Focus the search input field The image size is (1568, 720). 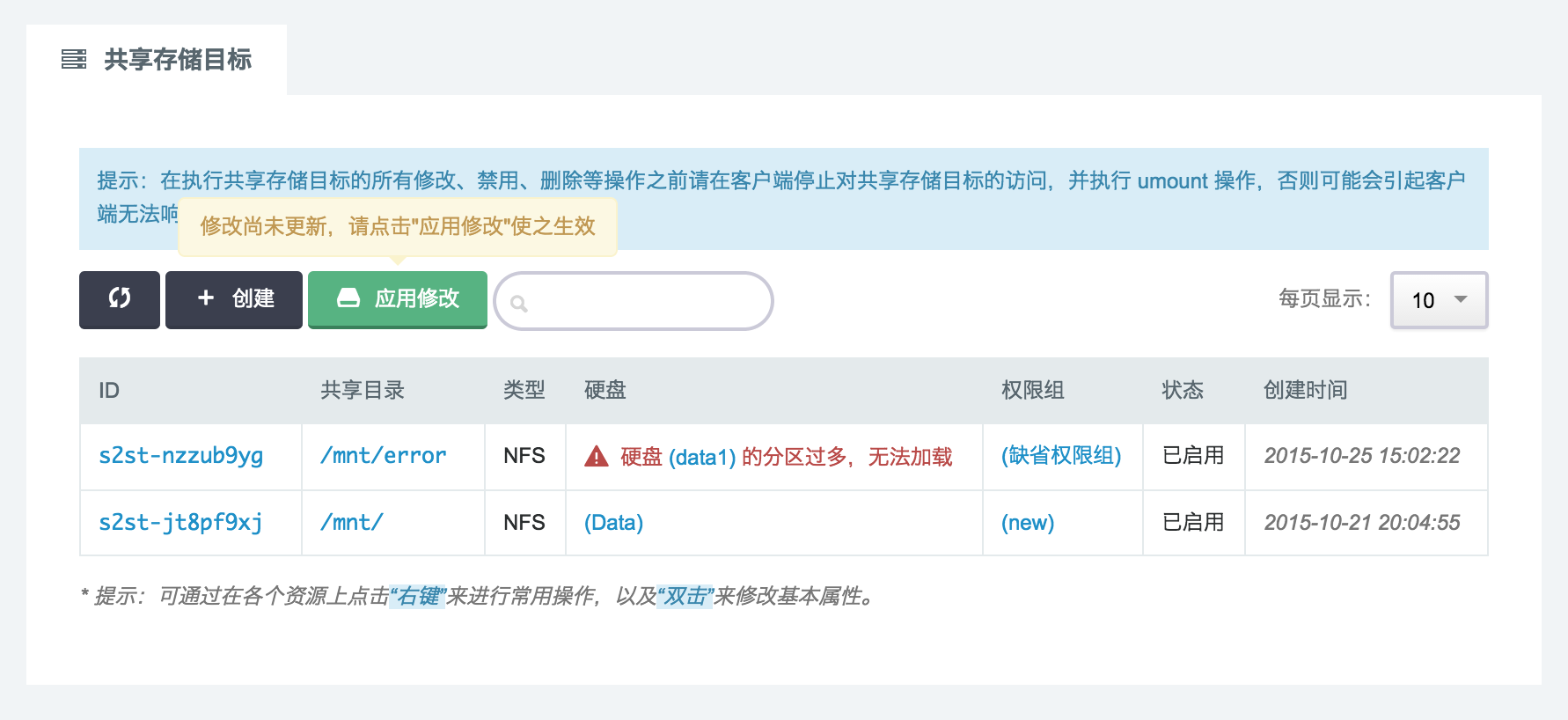click(x=642, y=301)
